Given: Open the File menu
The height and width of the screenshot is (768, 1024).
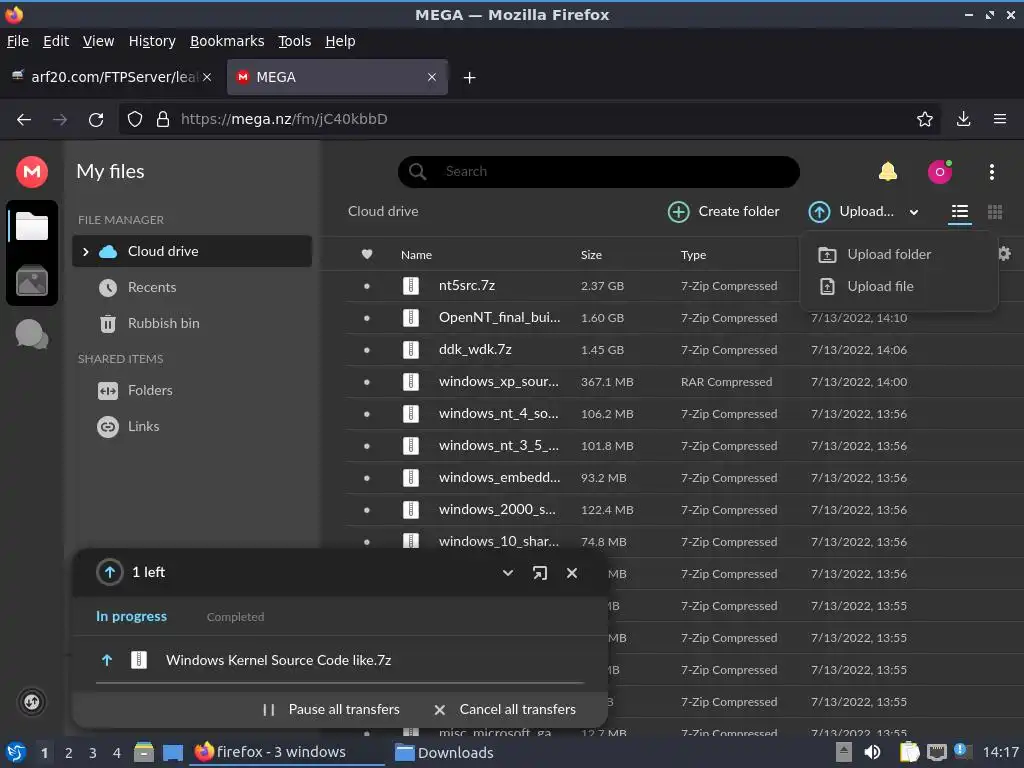Looking at the screenshot, I should (18, 41).
